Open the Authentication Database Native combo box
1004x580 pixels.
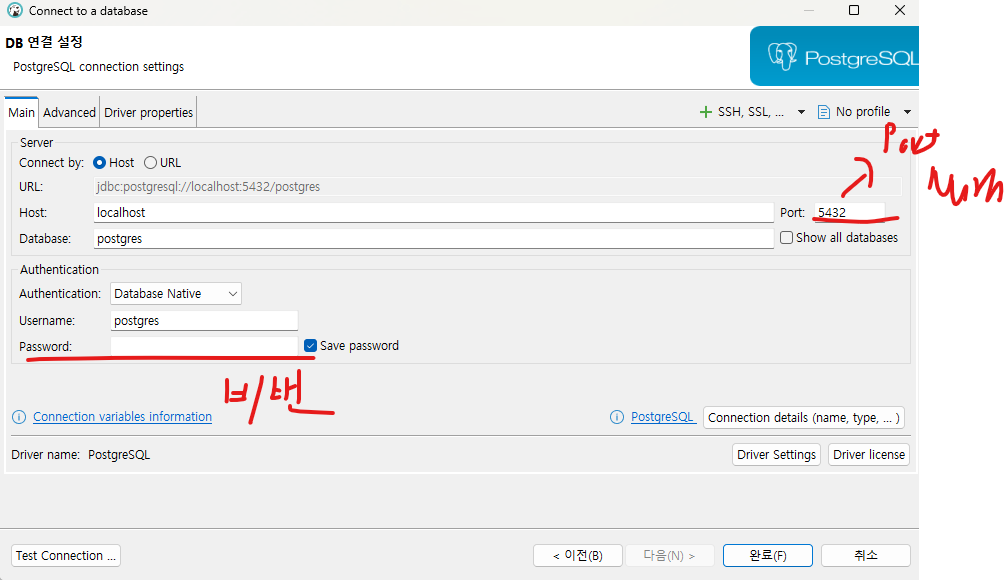click(x=176, y=294)
